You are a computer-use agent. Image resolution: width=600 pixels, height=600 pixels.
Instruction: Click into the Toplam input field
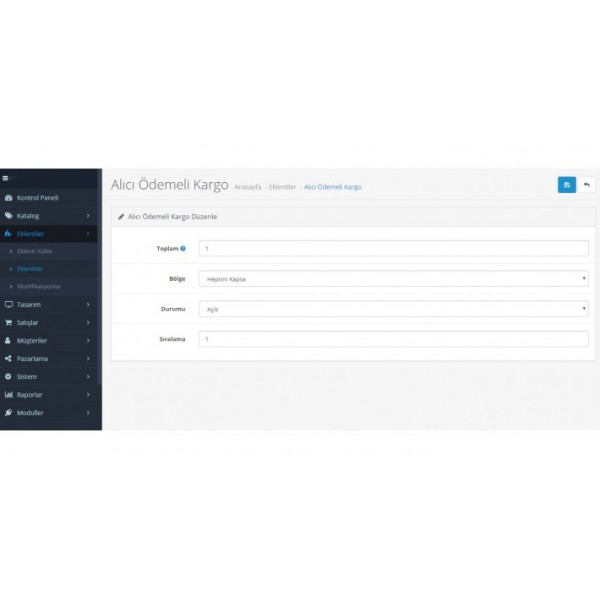tap(393, 248)
